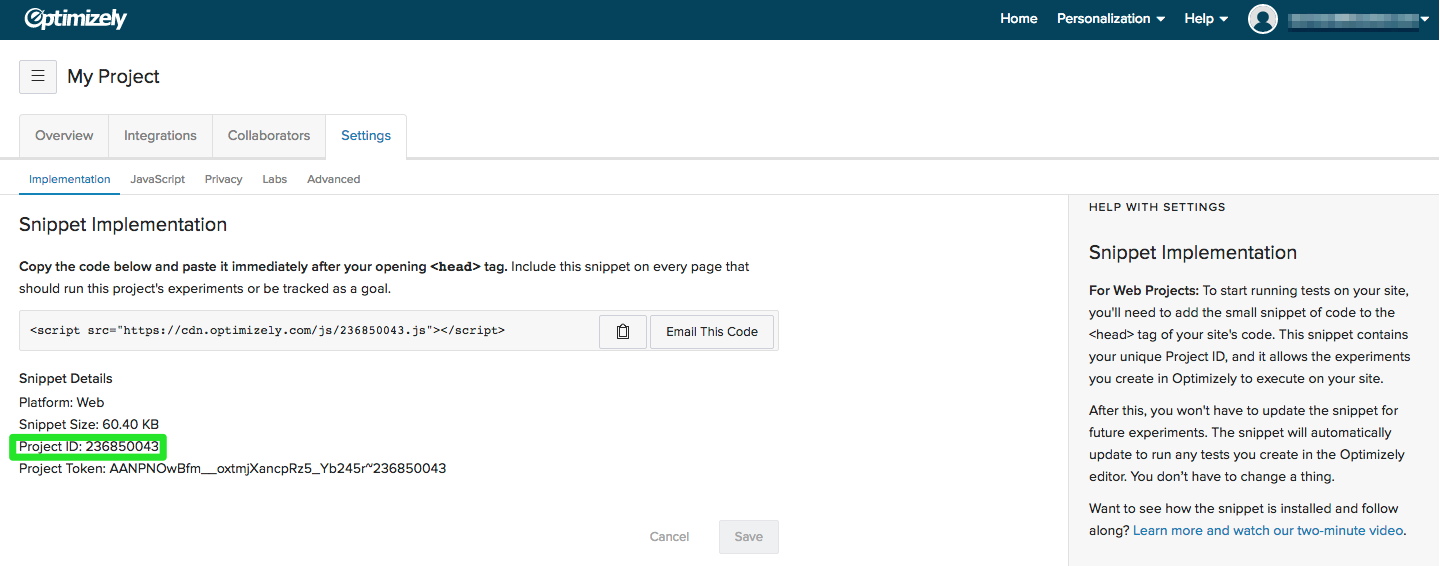Click the user avatar icon
The width and height of the screenshot is (1440, 566).
click(1263, 19)
